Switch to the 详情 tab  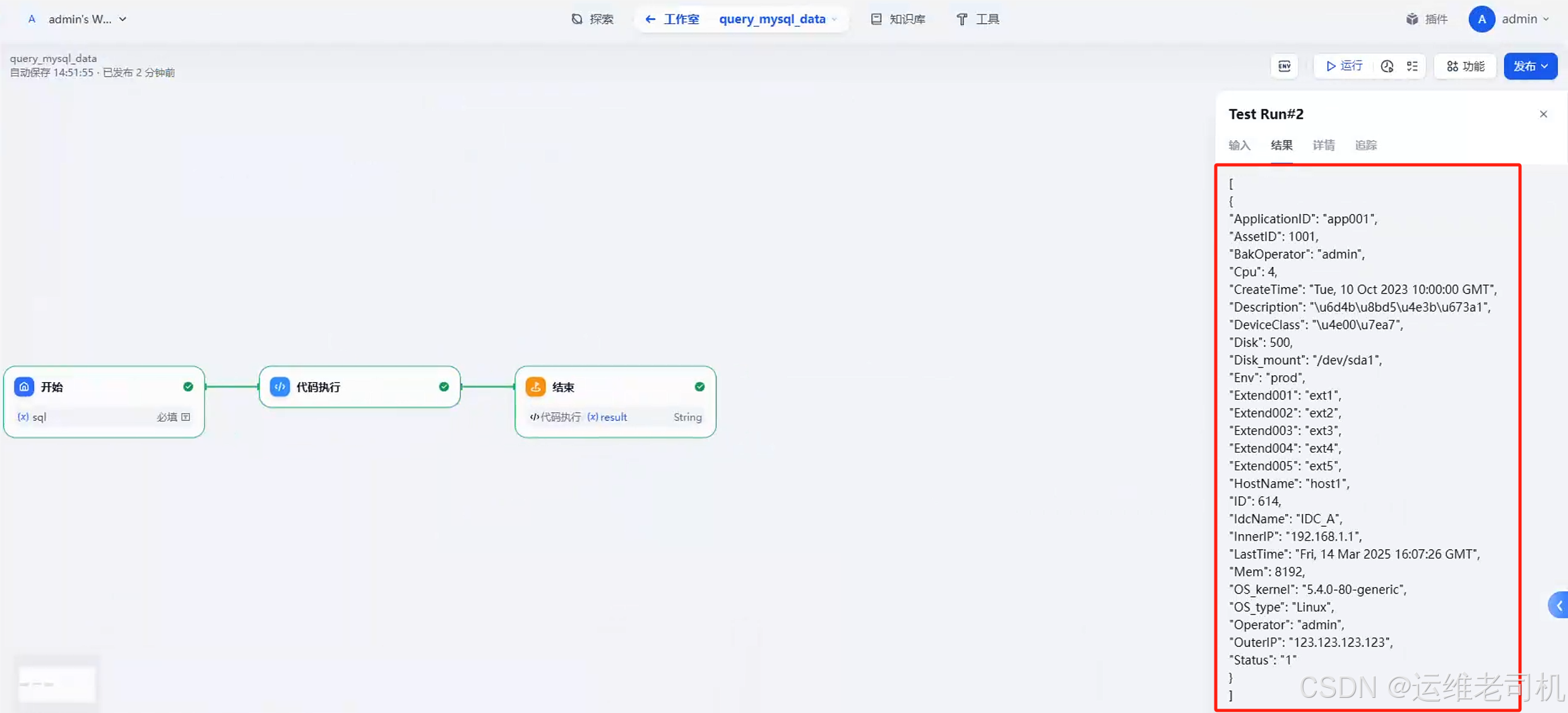pyautogui.click(x=1323, y=145)
